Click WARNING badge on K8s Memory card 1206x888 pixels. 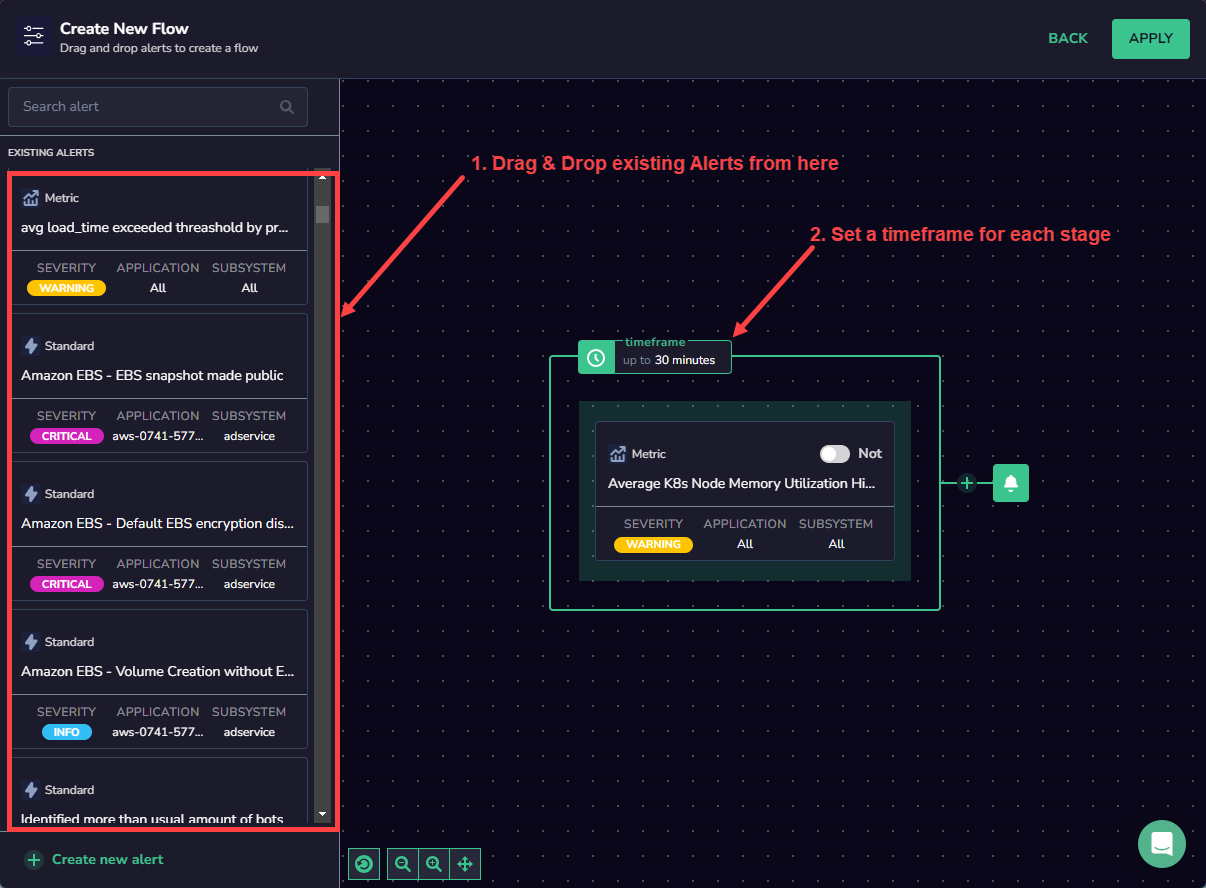coord(653,545)
